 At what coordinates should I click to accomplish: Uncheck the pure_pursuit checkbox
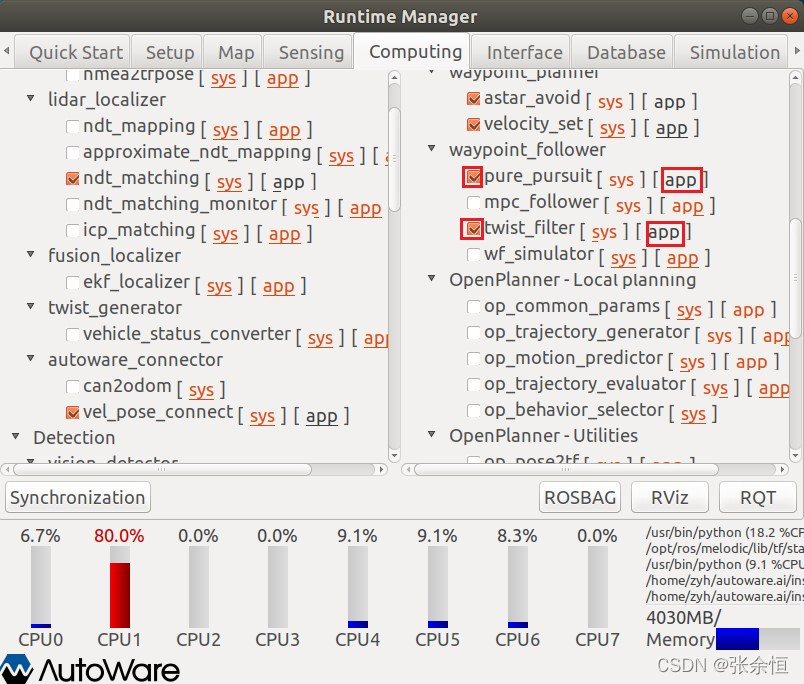474,177
